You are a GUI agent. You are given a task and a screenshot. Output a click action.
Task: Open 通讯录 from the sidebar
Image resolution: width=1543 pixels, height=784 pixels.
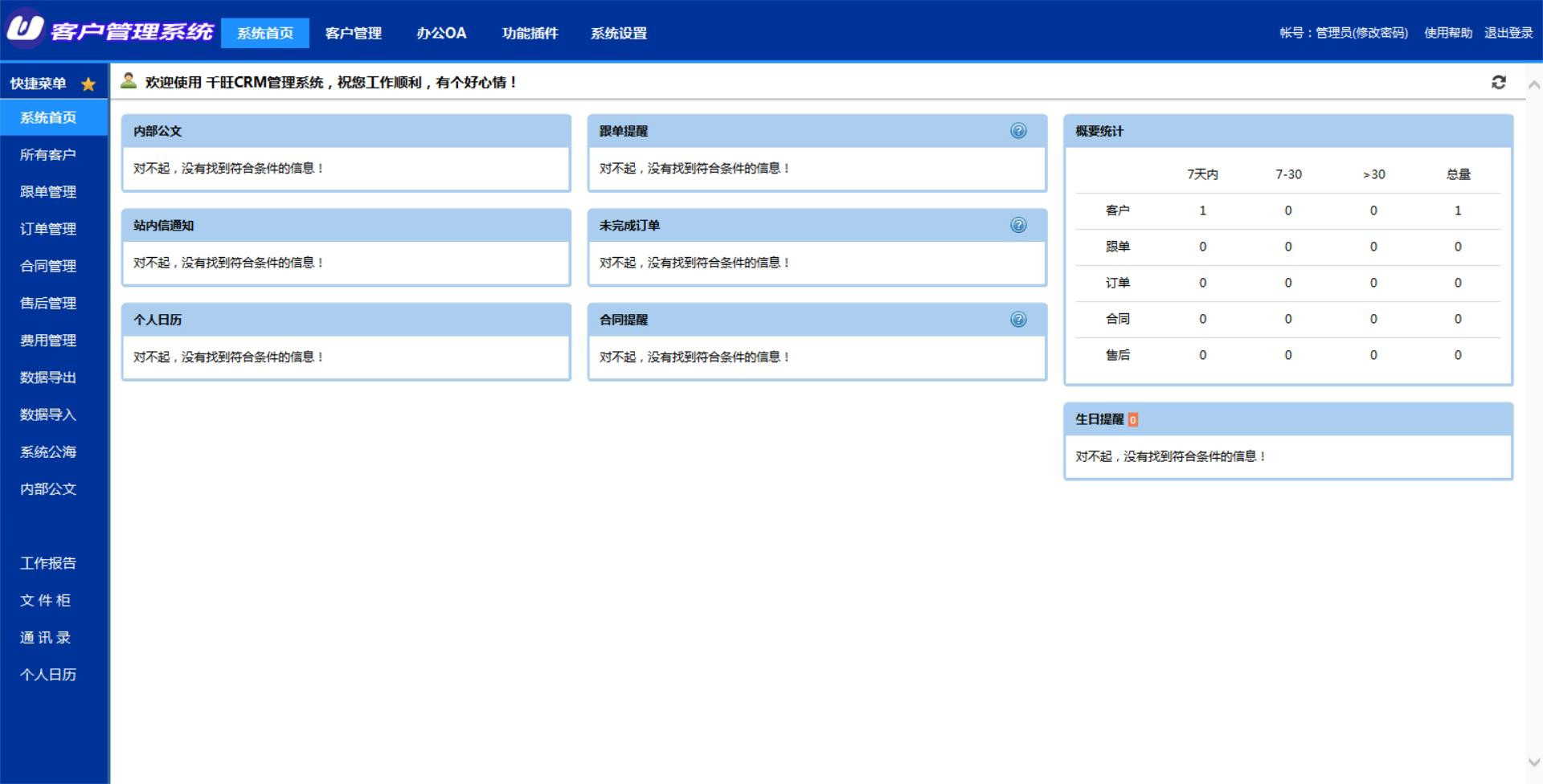(46, 637)
